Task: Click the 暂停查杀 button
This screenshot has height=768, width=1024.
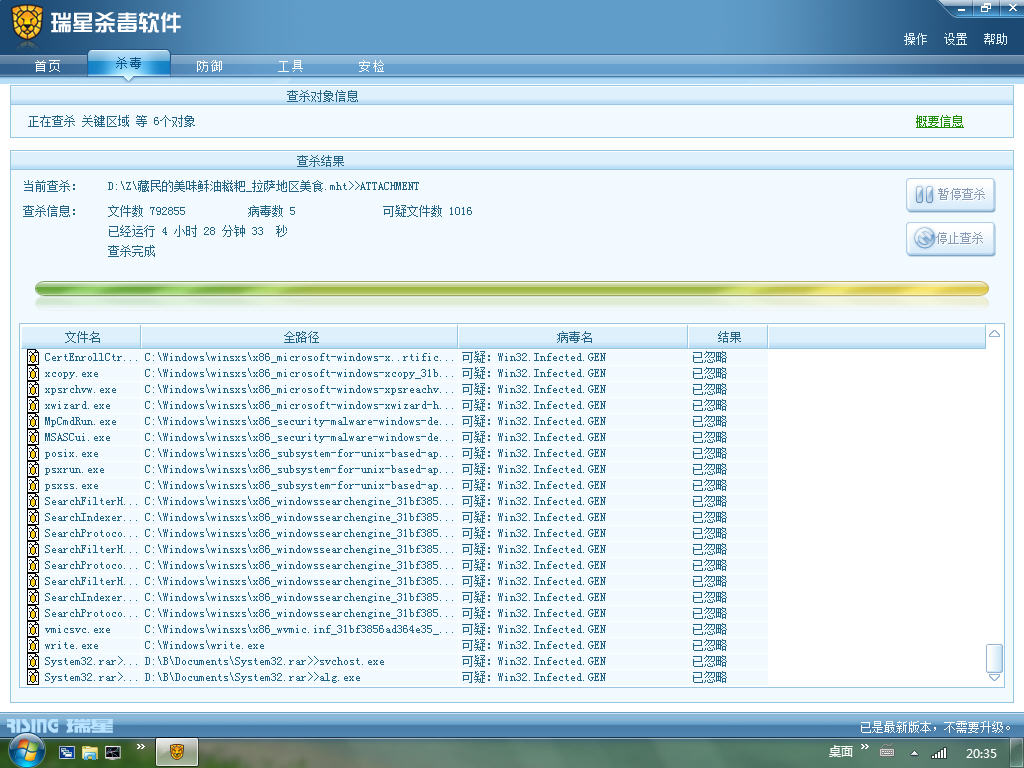Action: 950,195
